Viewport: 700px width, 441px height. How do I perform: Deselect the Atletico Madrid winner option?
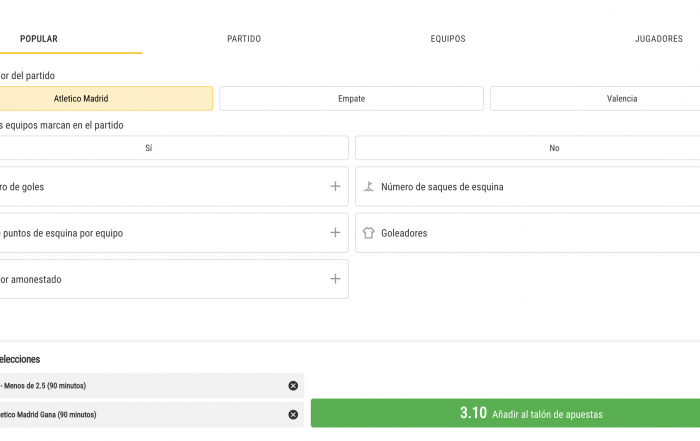(106, 99)
